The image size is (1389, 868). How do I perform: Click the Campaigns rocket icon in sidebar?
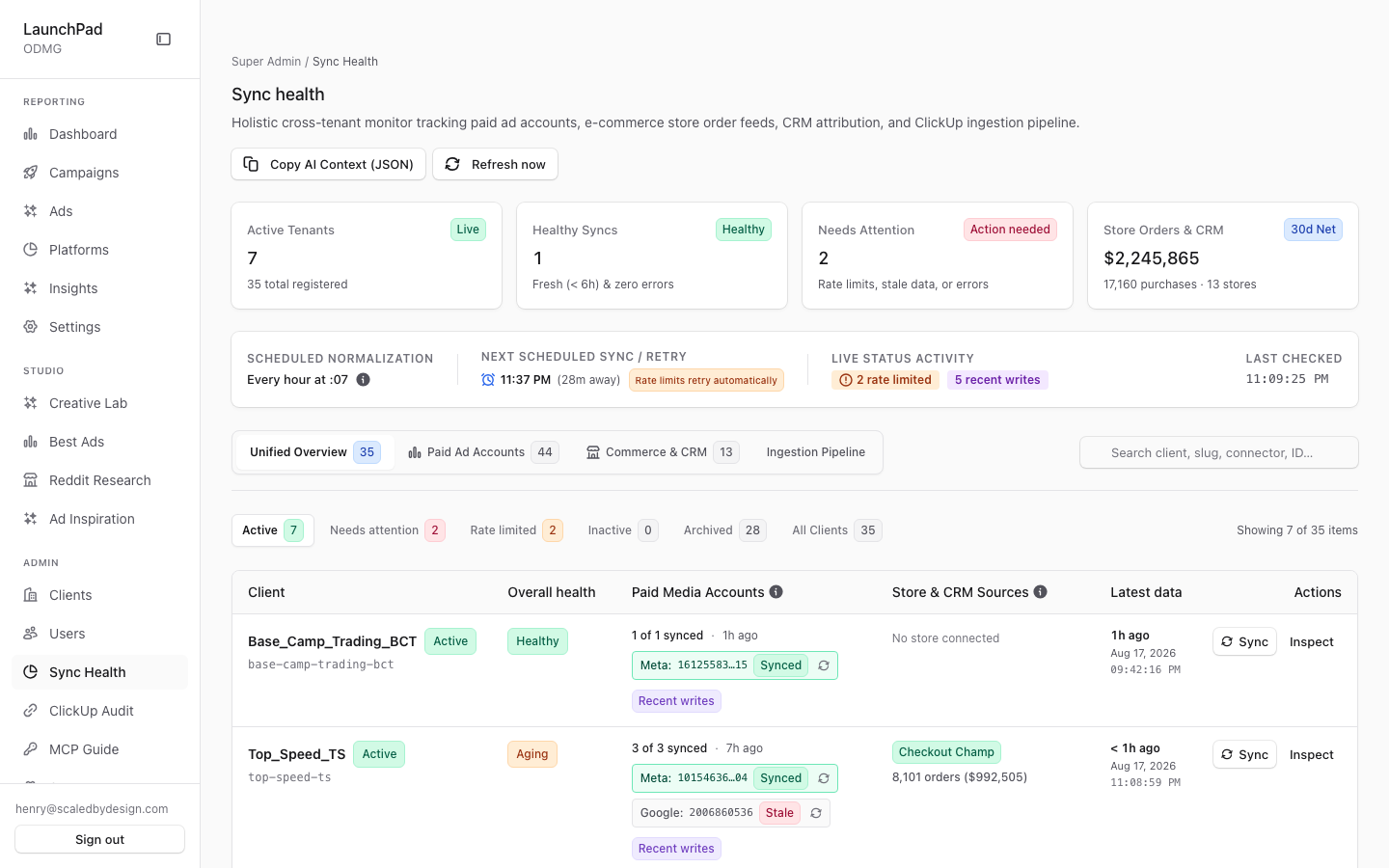(31, 173)
